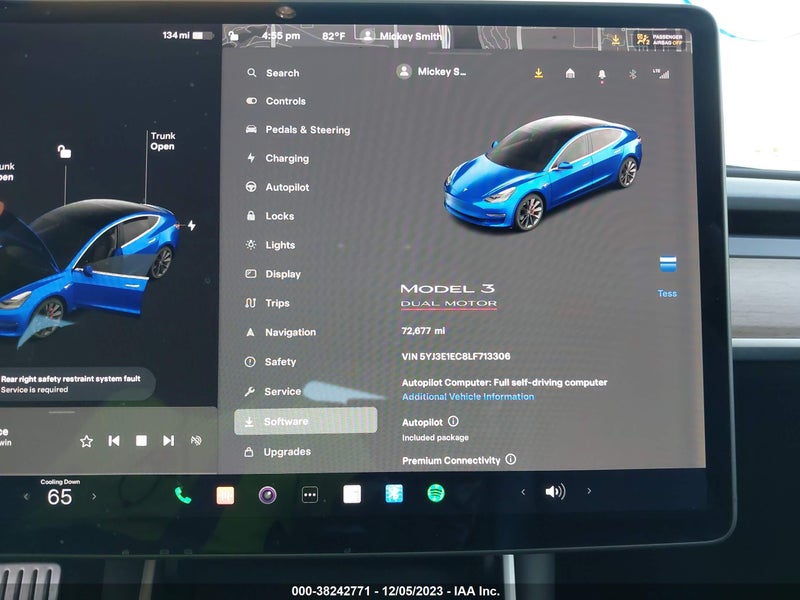
Task: Open the dashcam camera app
Action: point(267,494)
